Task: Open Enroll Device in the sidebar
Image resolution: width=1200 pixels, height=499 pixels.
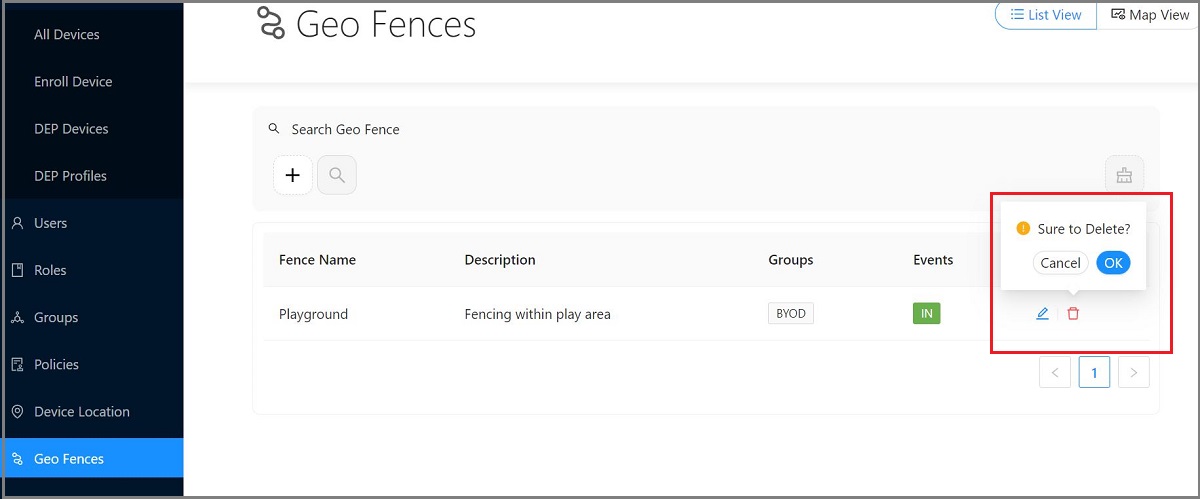Action: tap(73, 81)
